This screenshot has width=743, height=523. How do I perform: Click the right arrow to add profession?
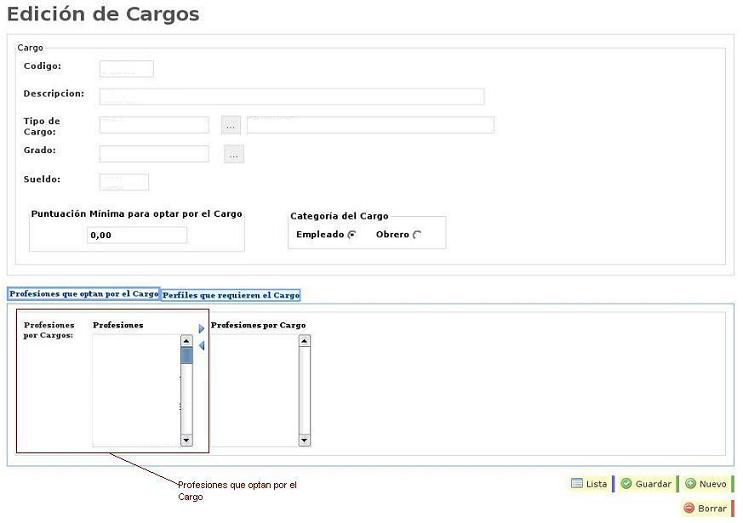click(201, 328)
